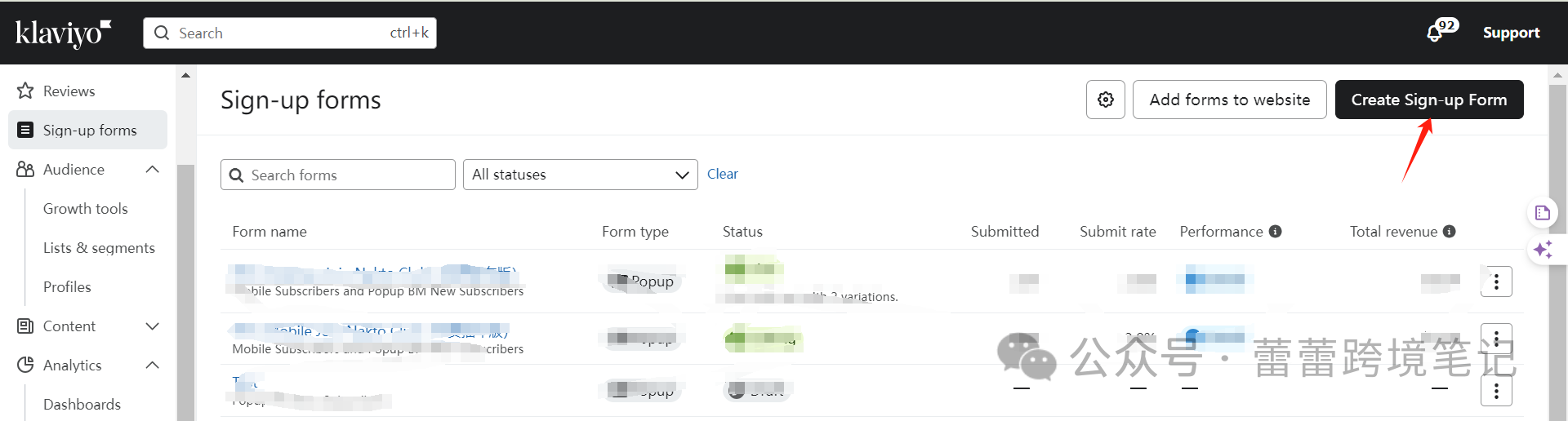Open the first form's three-dot menu
The image size is (1568, 421).
1495,281
